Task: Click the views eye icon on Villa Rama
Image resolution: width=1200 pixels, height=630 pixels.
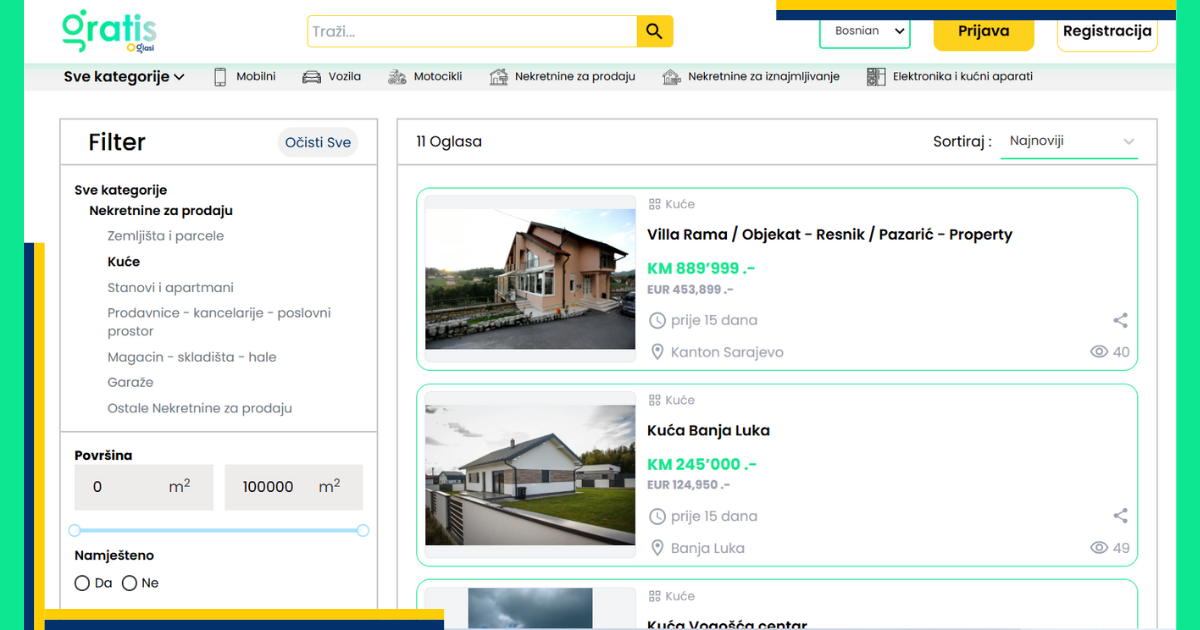Action: pos(1099,352)
